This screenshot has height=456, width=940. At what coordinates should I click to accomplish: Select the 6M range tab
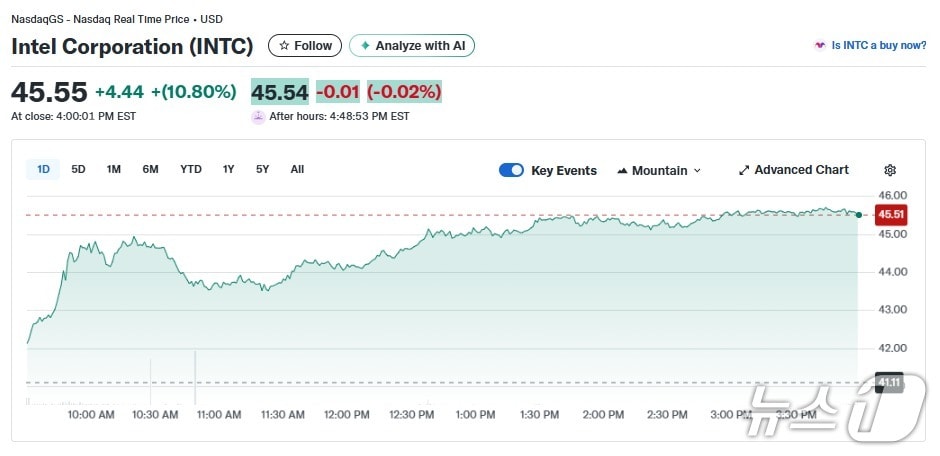[x=150, y=169]
